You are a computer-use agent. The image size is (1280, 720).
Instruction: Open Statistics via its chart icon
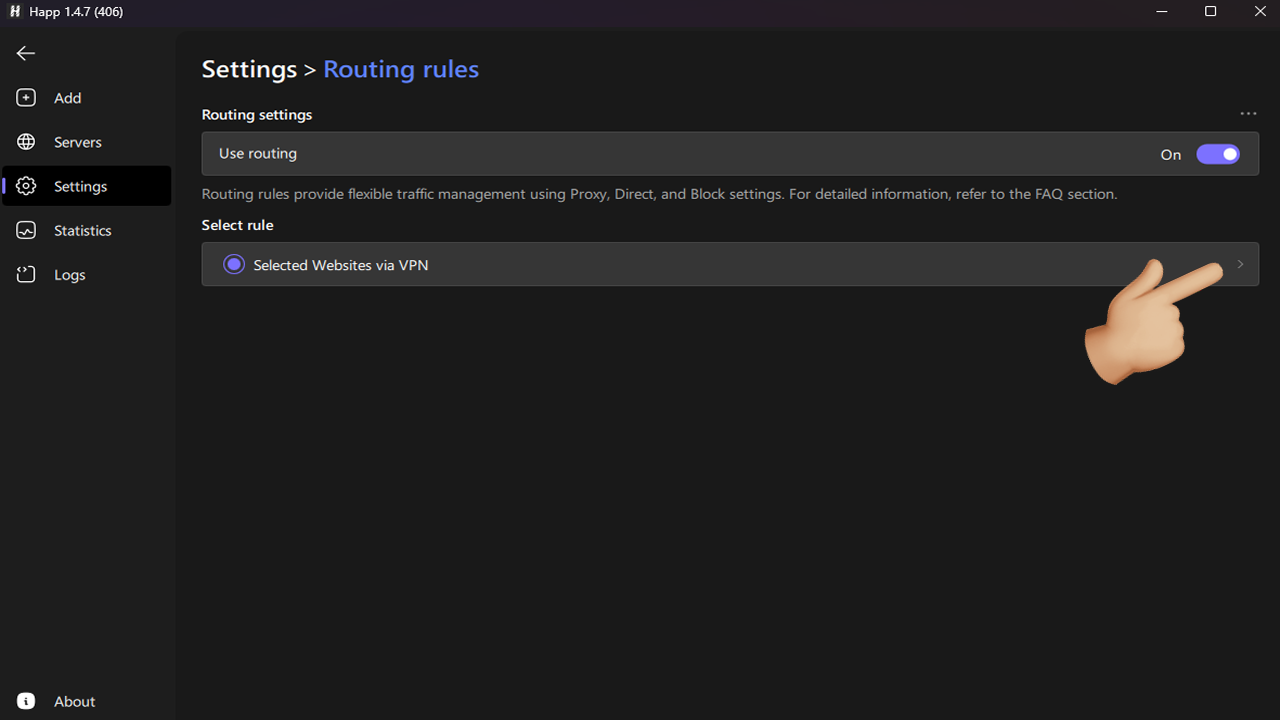pyautogui.click(x=26, y=230)
